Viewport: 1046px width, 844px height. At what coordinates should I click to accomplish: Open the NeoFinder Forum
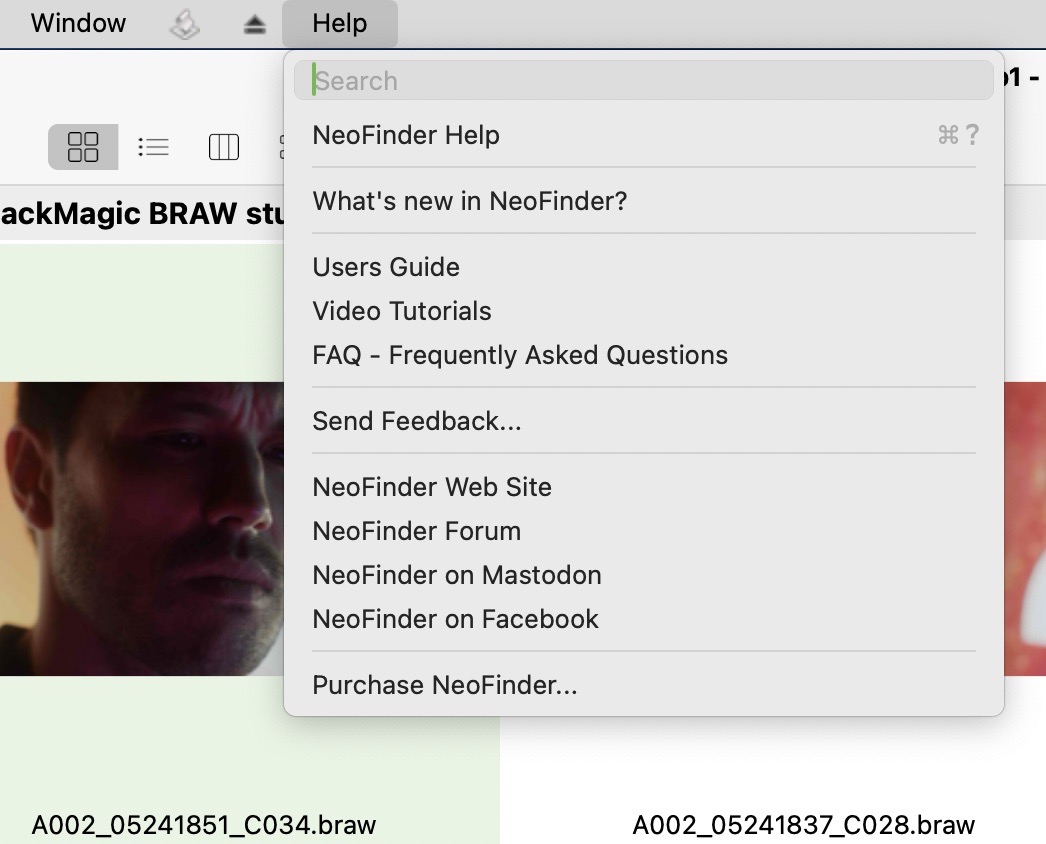tap(416, 531)
